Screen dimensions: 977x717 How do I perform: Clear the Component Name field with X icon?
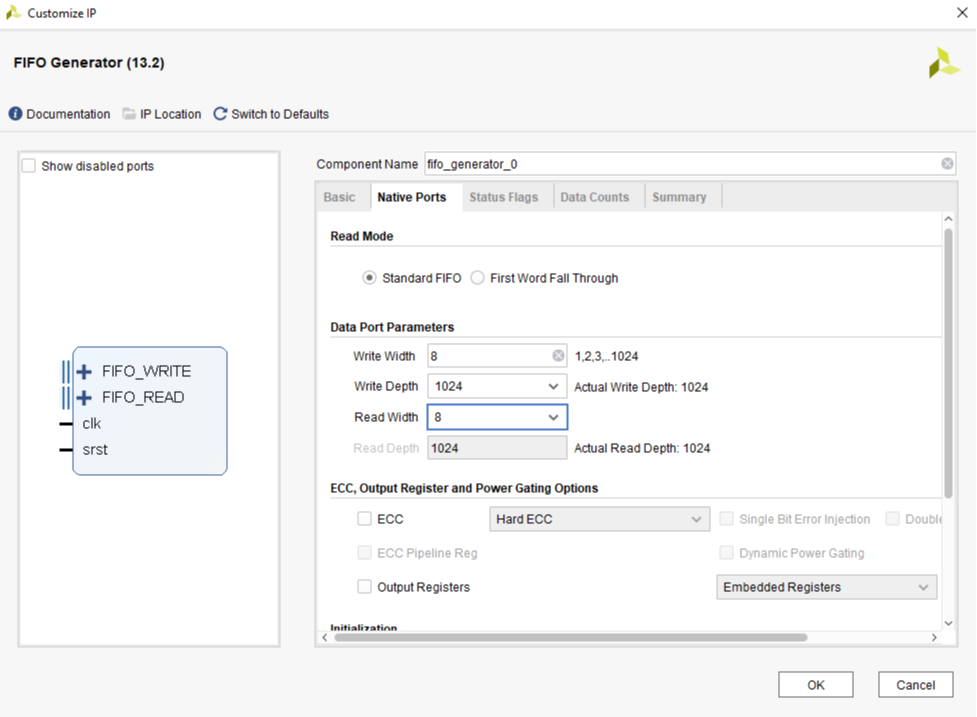[946, 164]
